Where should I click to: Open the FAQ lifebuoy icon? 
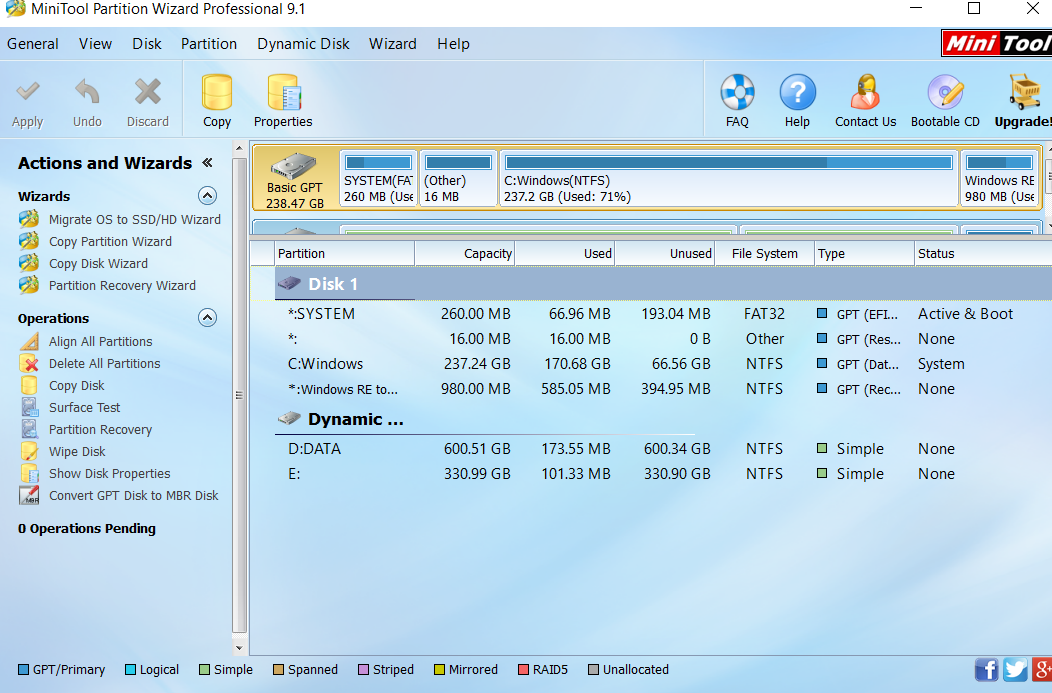[x=737, y=92]
